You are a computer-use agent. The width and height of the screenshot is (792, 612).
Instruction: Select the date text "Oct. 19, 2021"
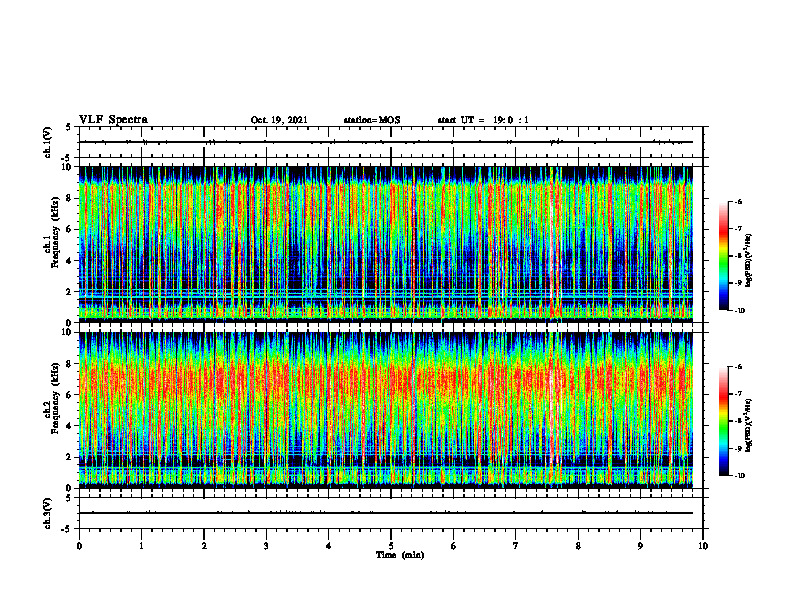[279, 120]
